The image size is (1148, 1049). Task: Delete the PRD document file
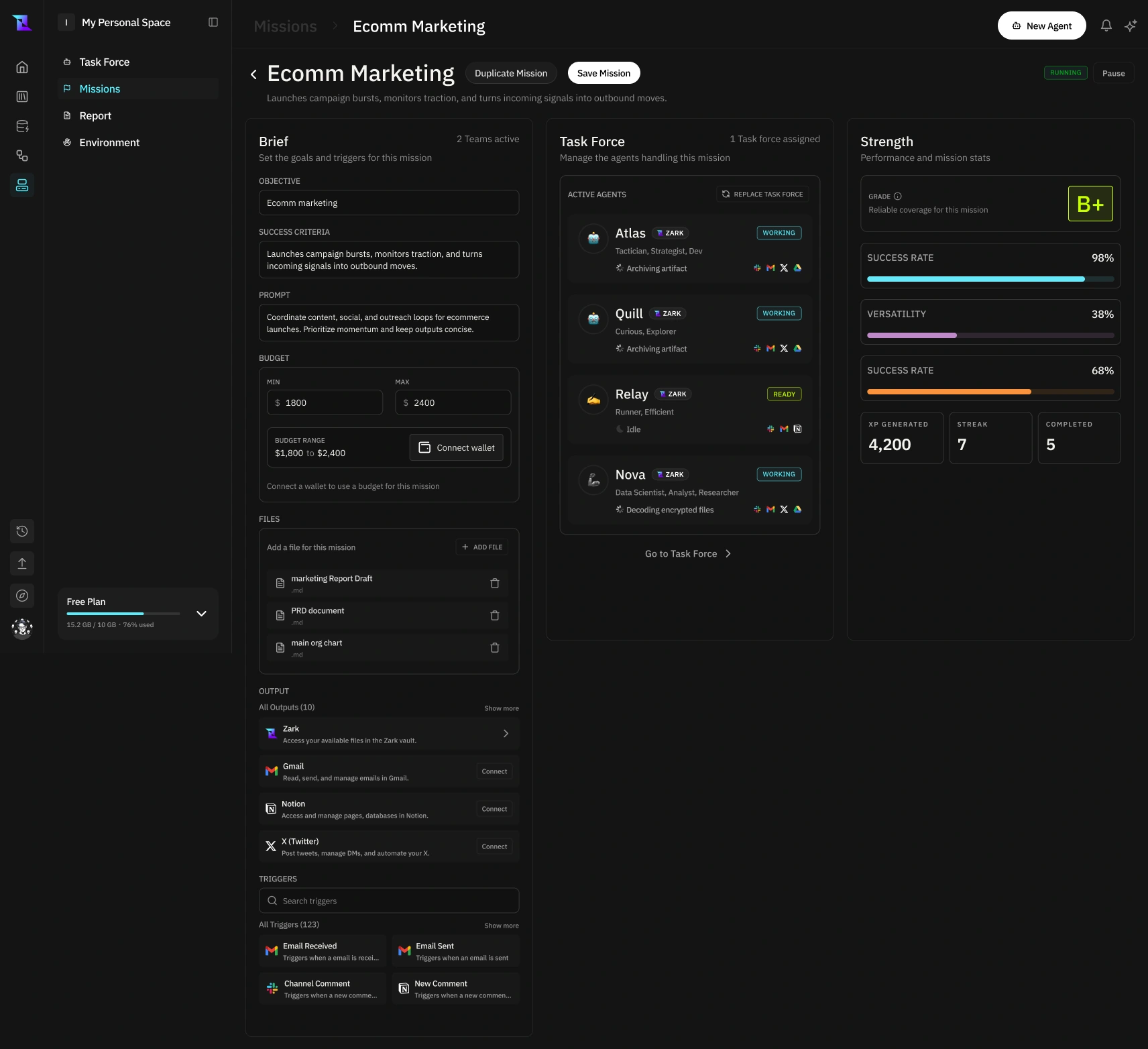pyautogui.click(x=495, y=616)
